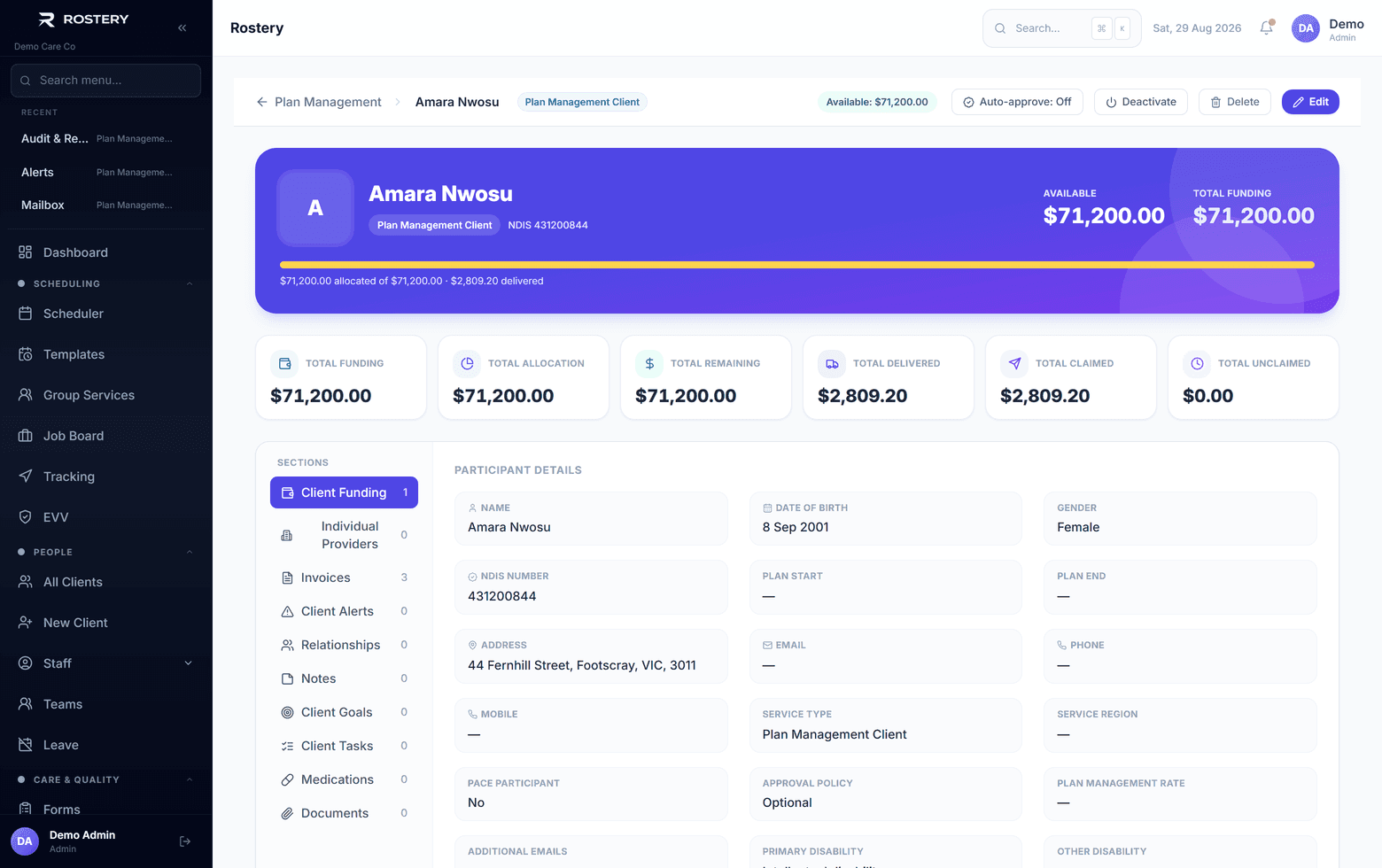This screenshot has height=868, width=1382.
Task: Click the Deactivate button
Action: (1141, 102)
